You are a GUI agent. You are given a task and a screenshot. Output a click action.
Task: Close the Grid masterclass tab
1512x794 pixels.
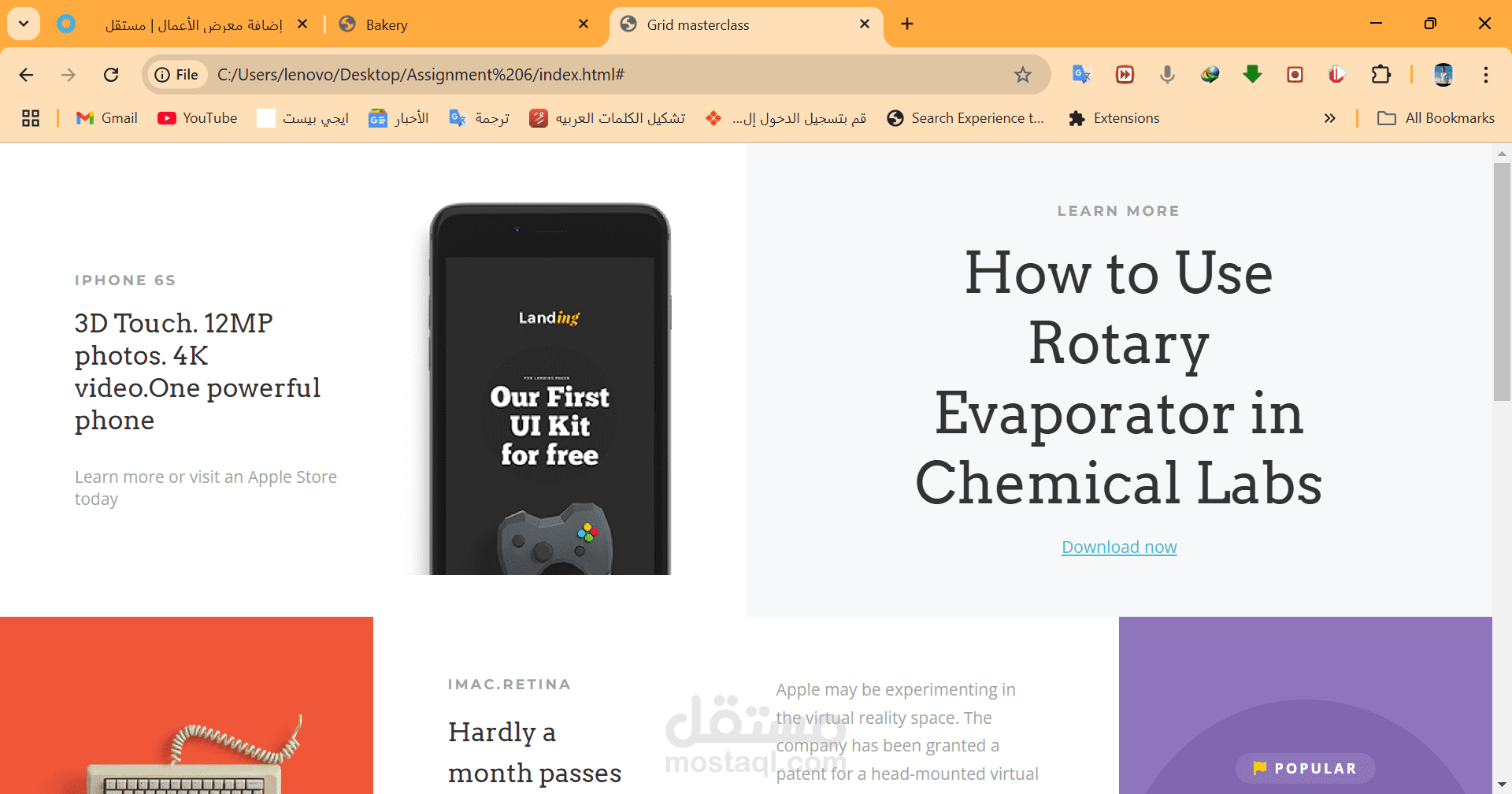[x=865, y=24]
